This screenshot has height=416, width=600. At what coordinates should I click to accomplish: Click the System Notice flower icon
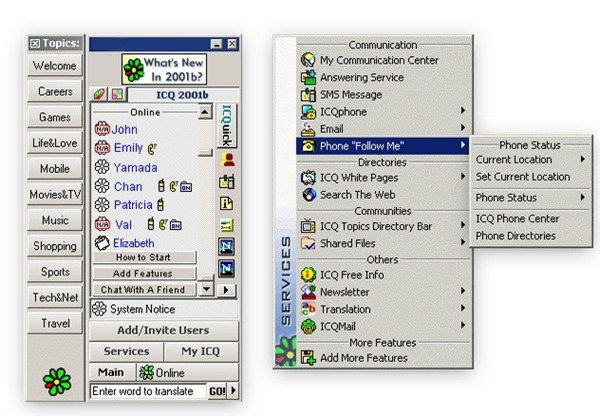pyautogui.click(x=99, y=308)
